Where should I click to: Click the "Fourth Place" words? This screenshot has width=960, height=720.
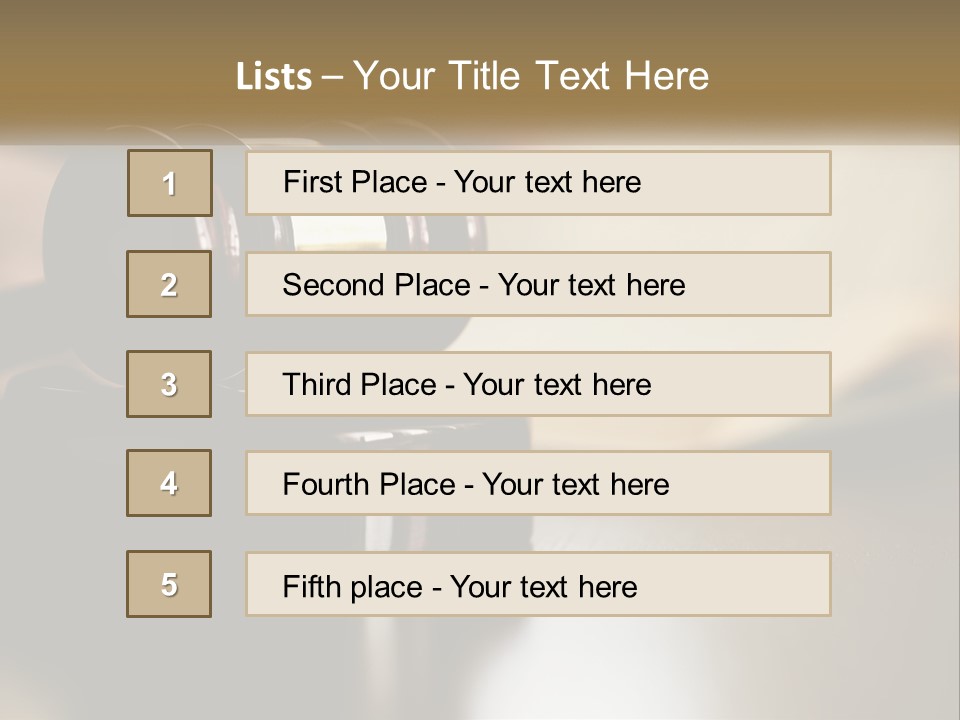click(x=369, y=485)
